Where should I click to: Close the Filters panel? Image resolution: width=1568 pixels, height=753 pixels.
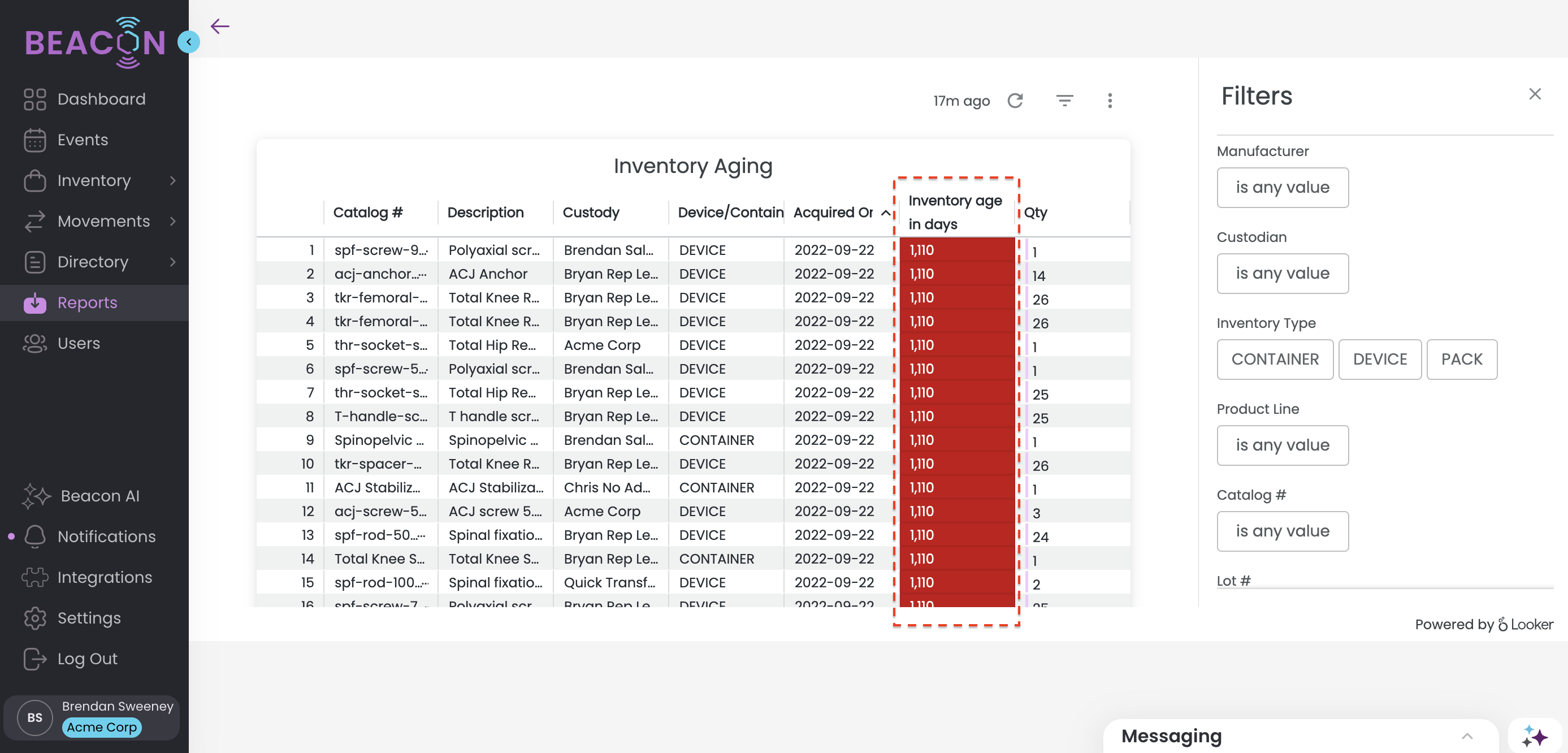(1535, 94)
